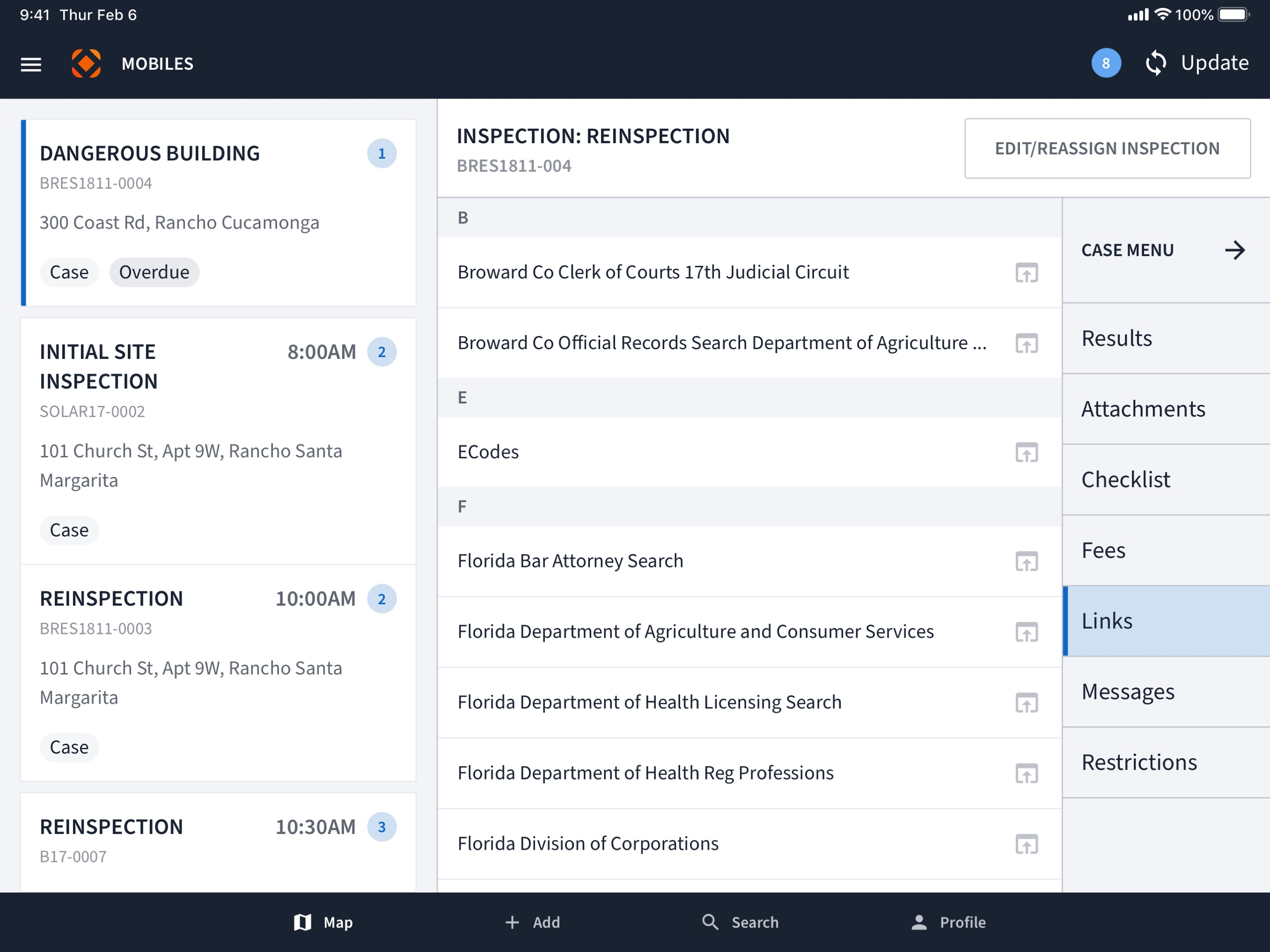
Task: Tap the orange Mobiles app logo
Action: click(x=86, y=63)
